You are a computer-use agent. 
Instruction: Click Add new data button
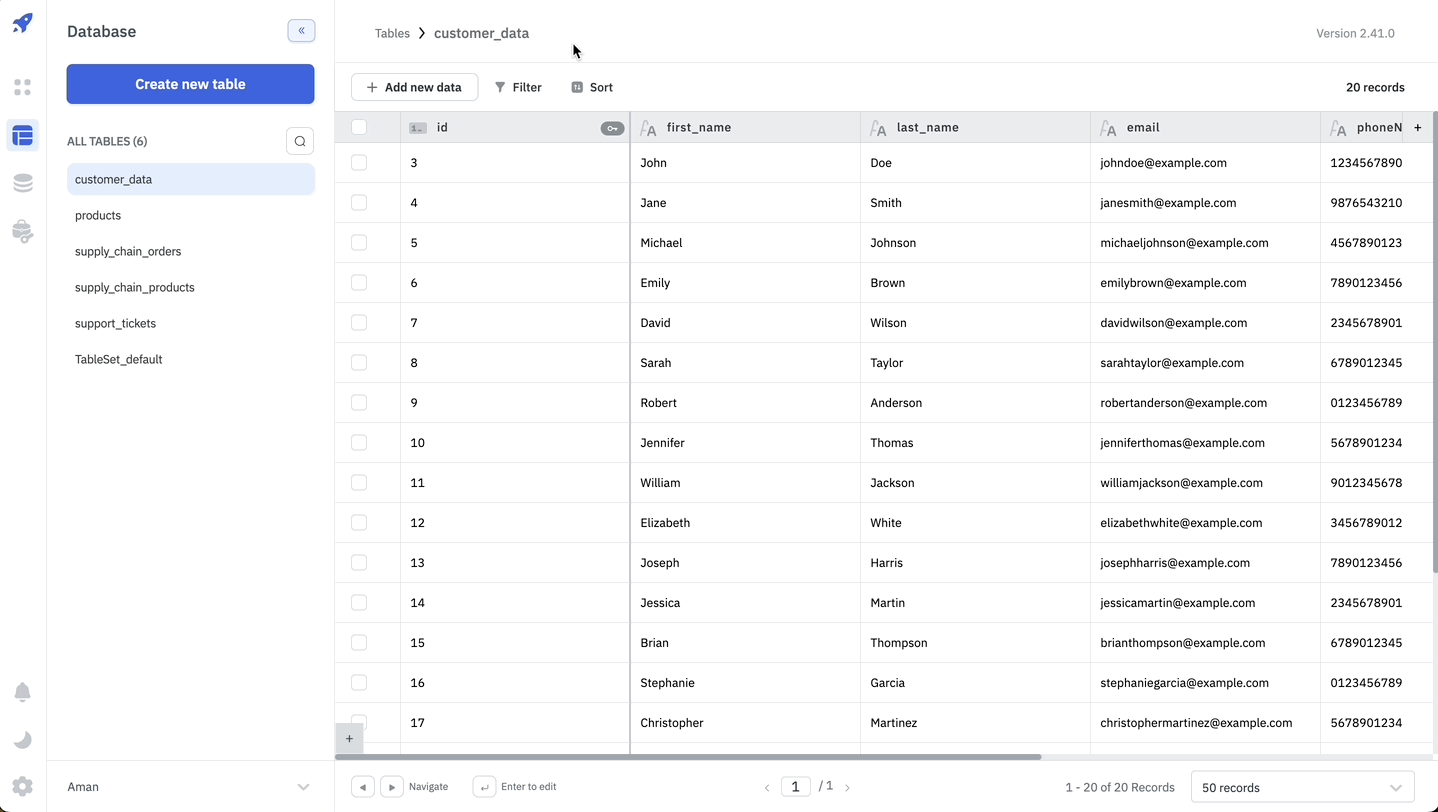tap(414, 87)
